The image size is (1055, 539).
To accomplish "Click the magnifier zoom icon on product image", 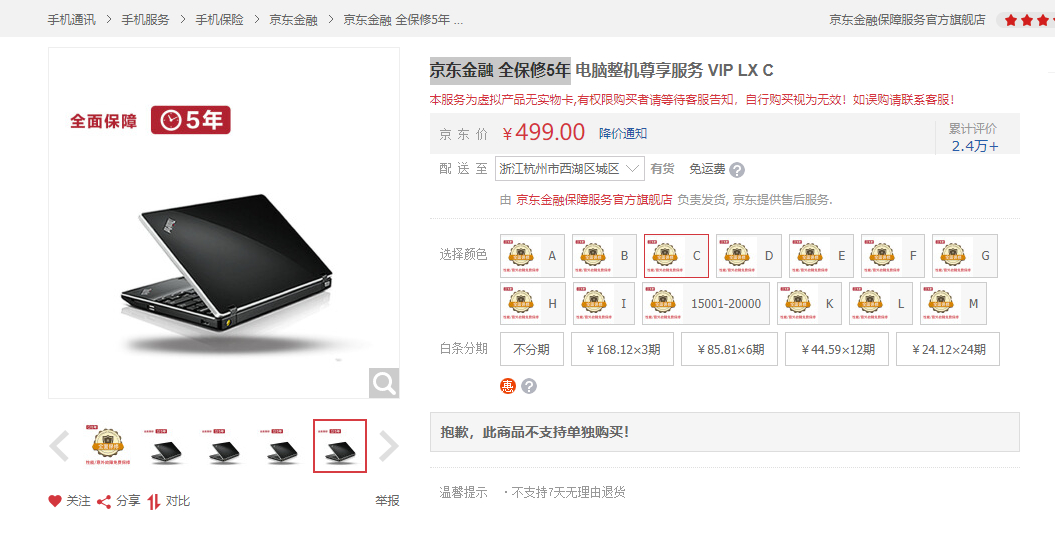I will click(x=384, y=383).
